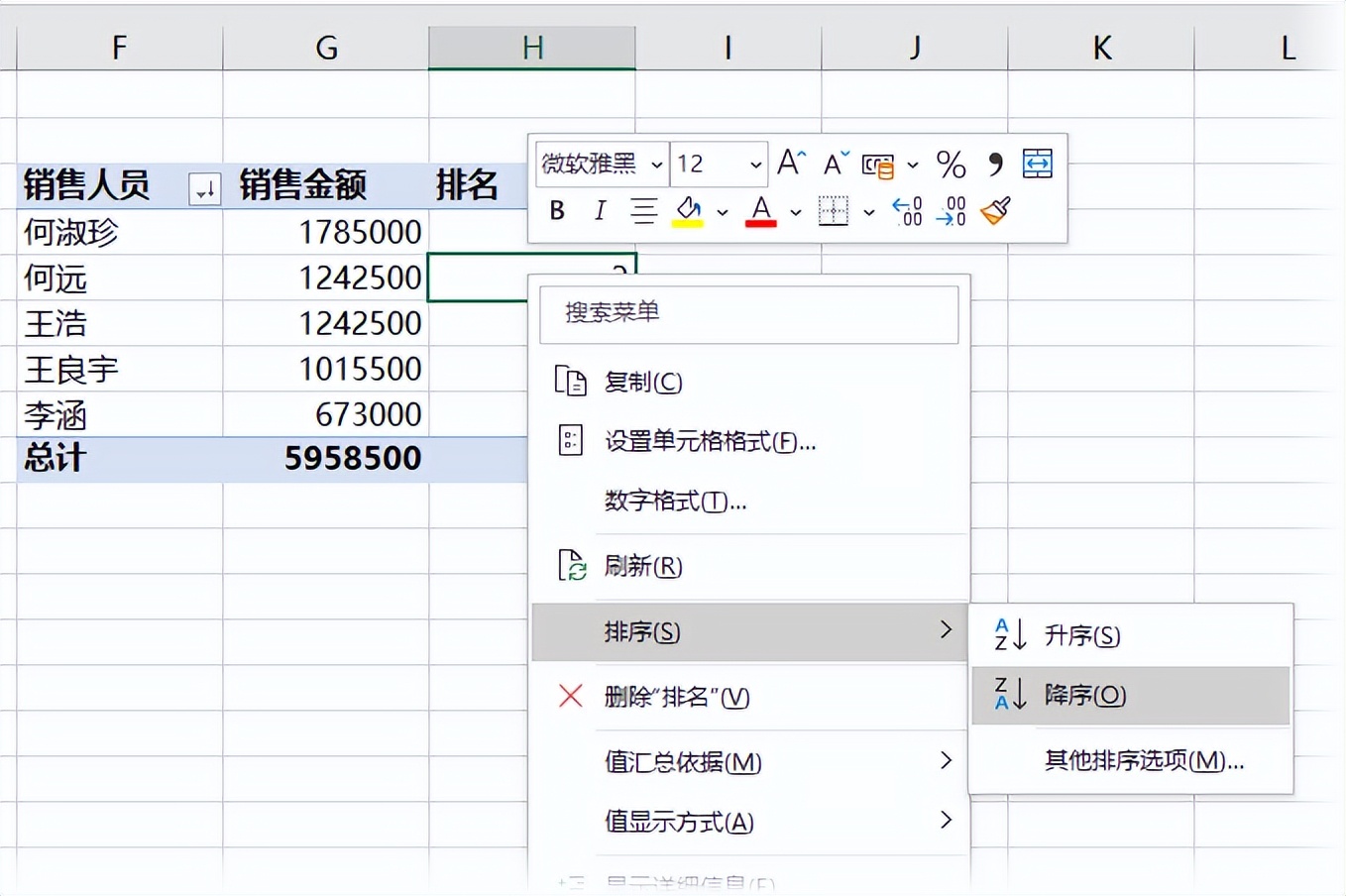Apply percent style to cell
The height and width of the screenshot is (896, 1346).
[951, 165]
